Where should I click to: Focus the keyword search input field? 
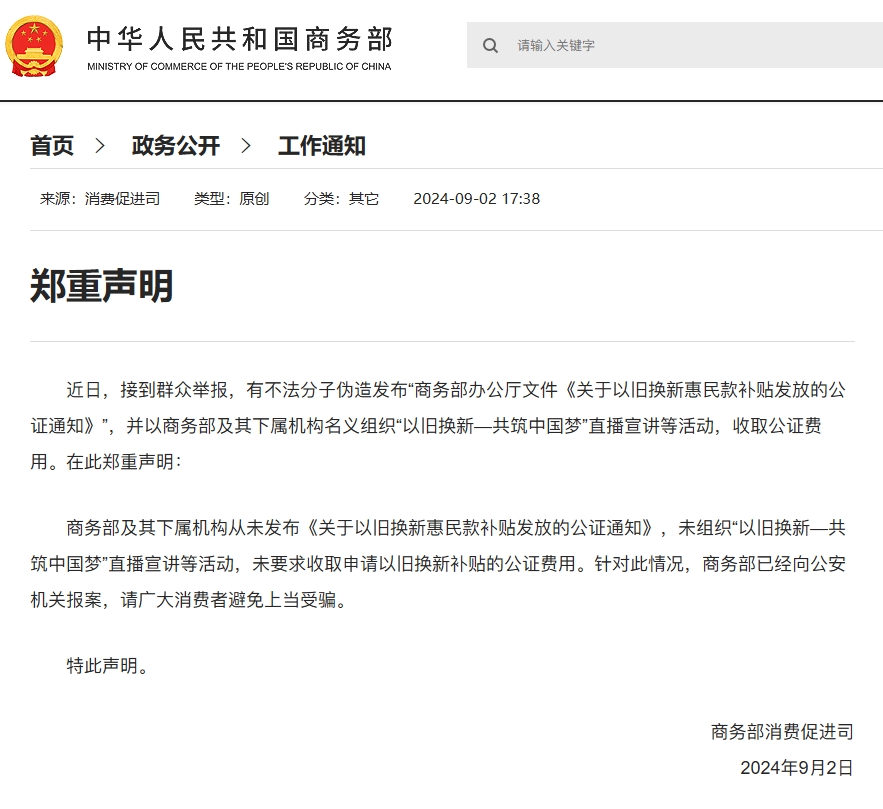pyautogui.click(x=690, y=45)
